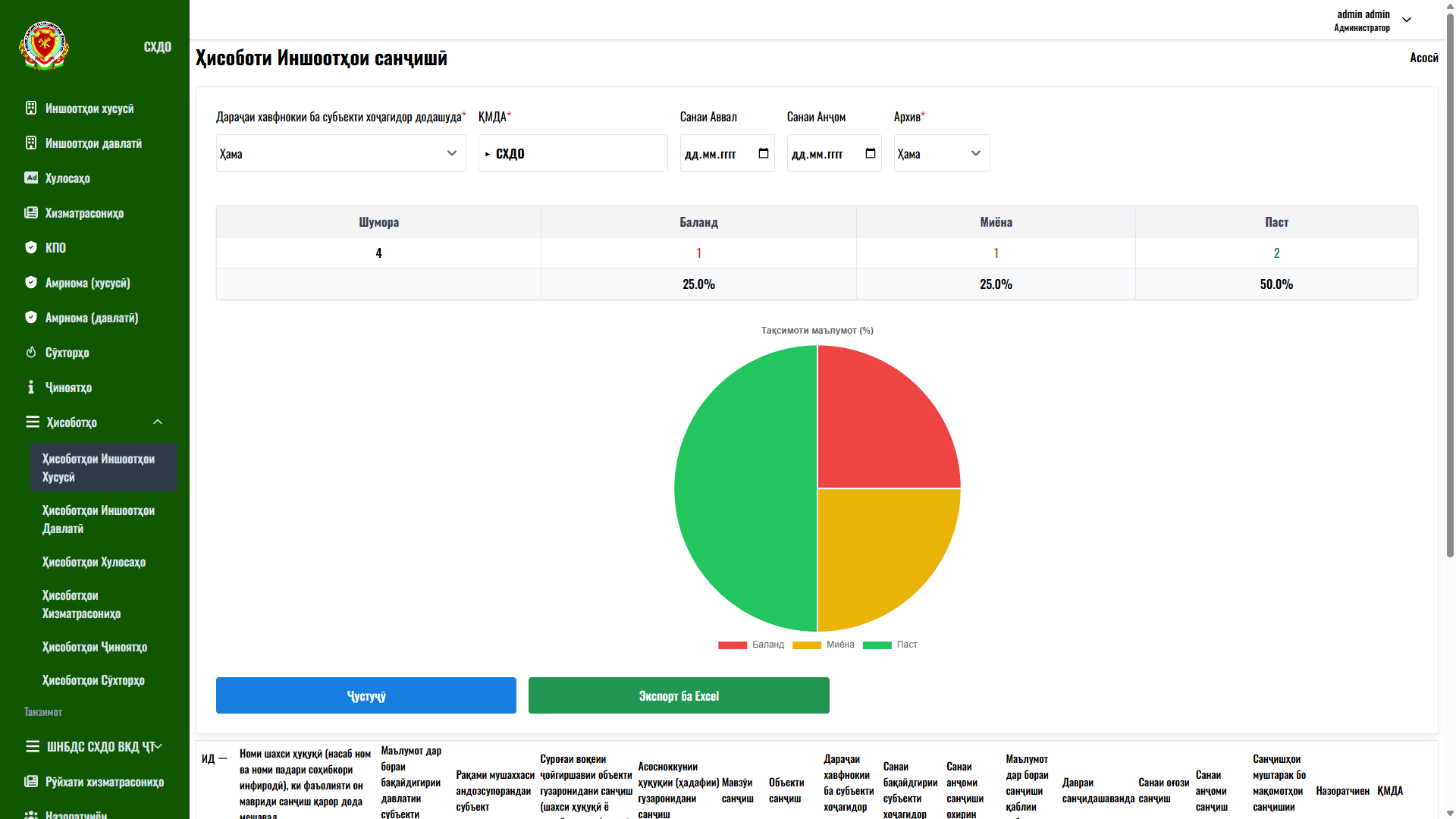
Task: Click the Иншоотҳои давлатӣ building icon
Action: coord(31,143)
